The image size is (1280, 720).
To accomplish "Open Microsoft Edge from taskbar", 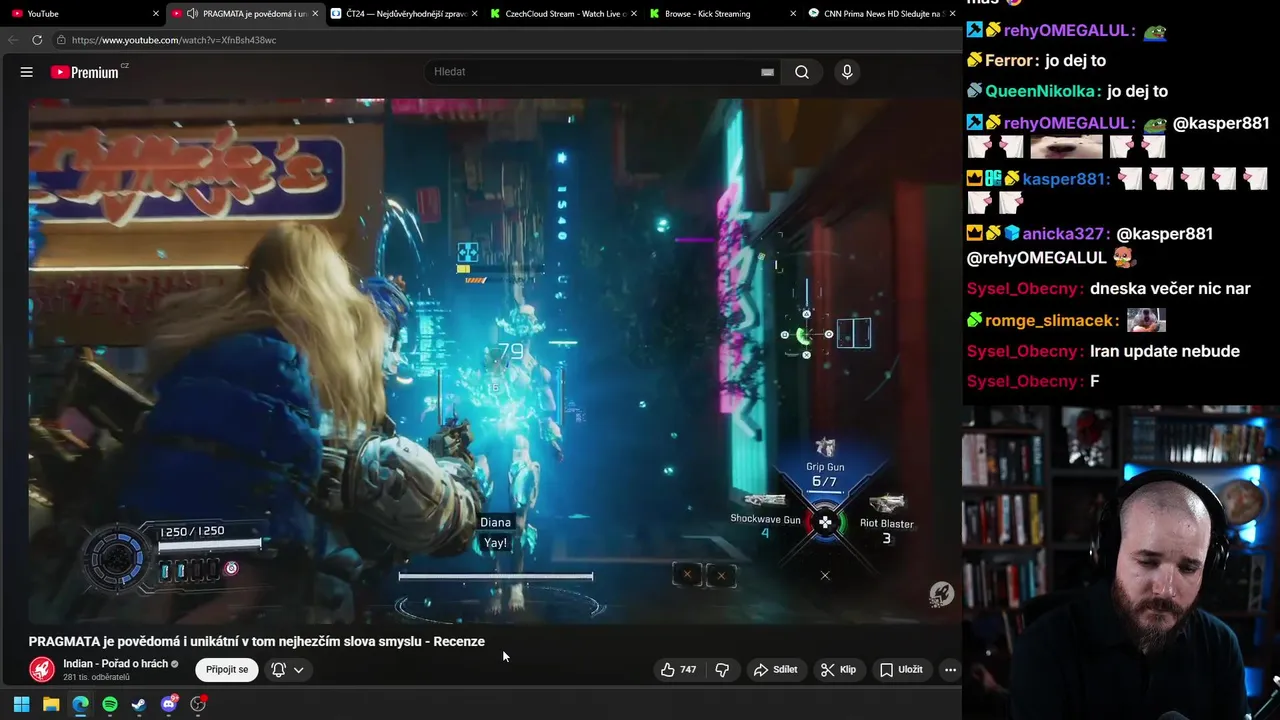I will tap(80, 704).
